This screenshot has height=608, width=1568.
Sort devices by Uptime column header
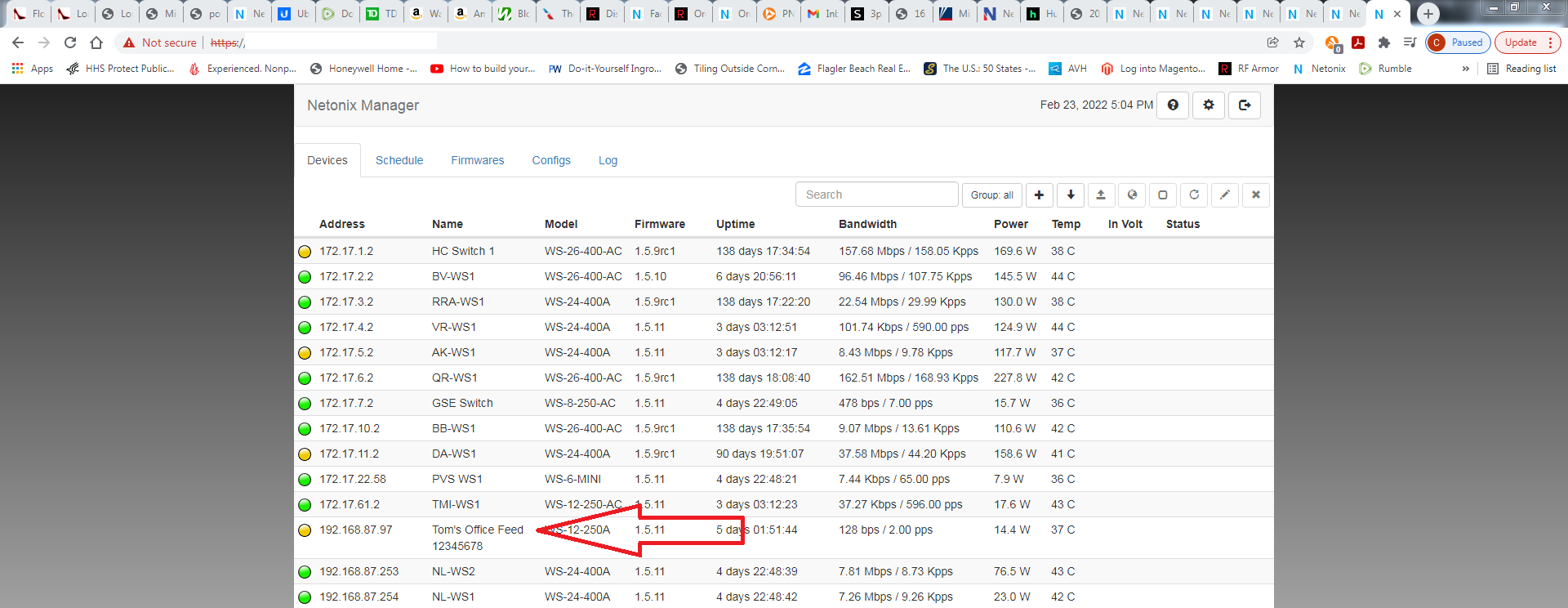[735, 224]
